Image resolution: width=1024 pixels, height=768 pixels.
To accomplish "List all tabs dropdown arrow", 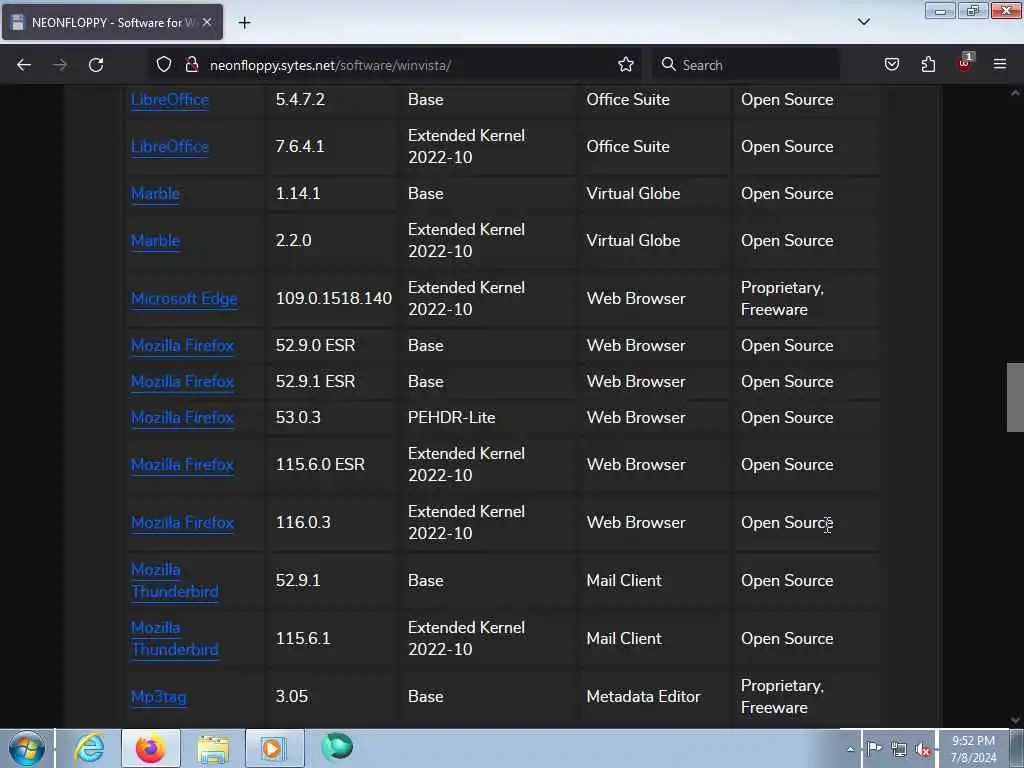I will [863, 22].
